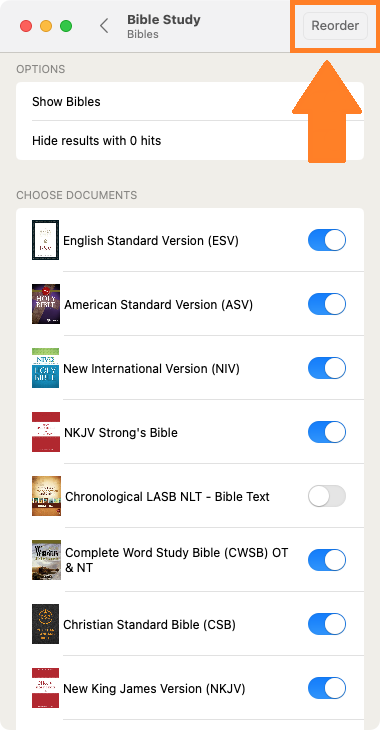Disable the Christian Standard Bible (CSB) switch
The width and height of the screenshot is (380, 730).
pos(327,624)
